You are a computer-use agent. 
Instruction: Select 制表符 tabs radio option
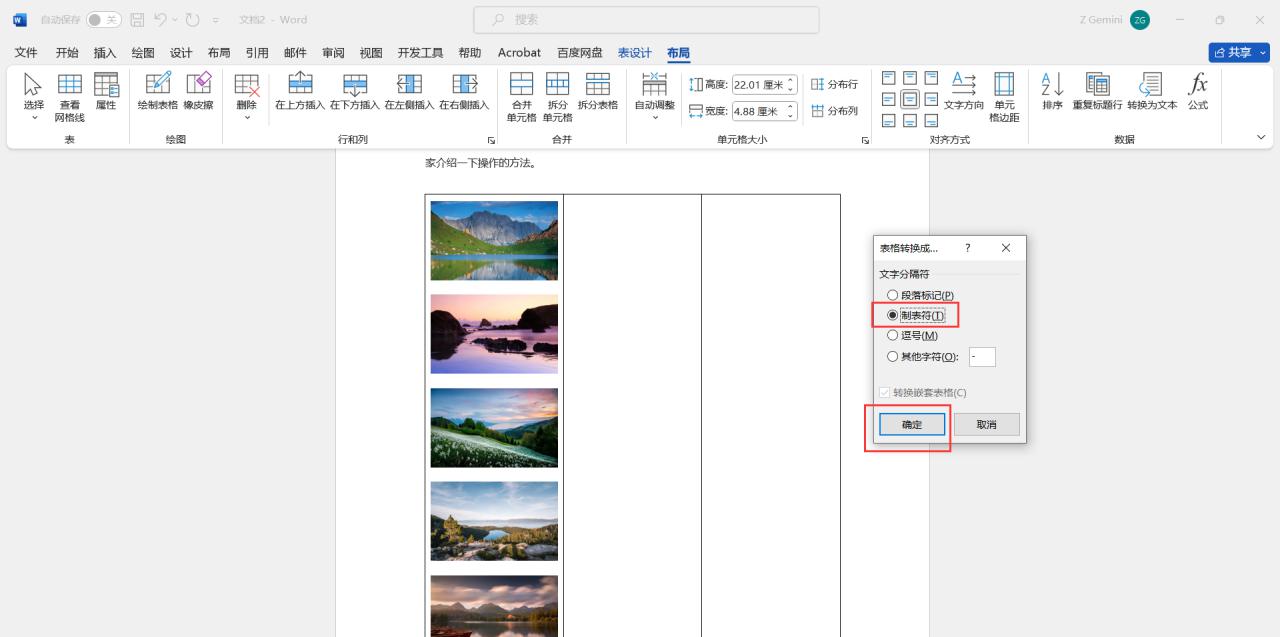[893, 315]
